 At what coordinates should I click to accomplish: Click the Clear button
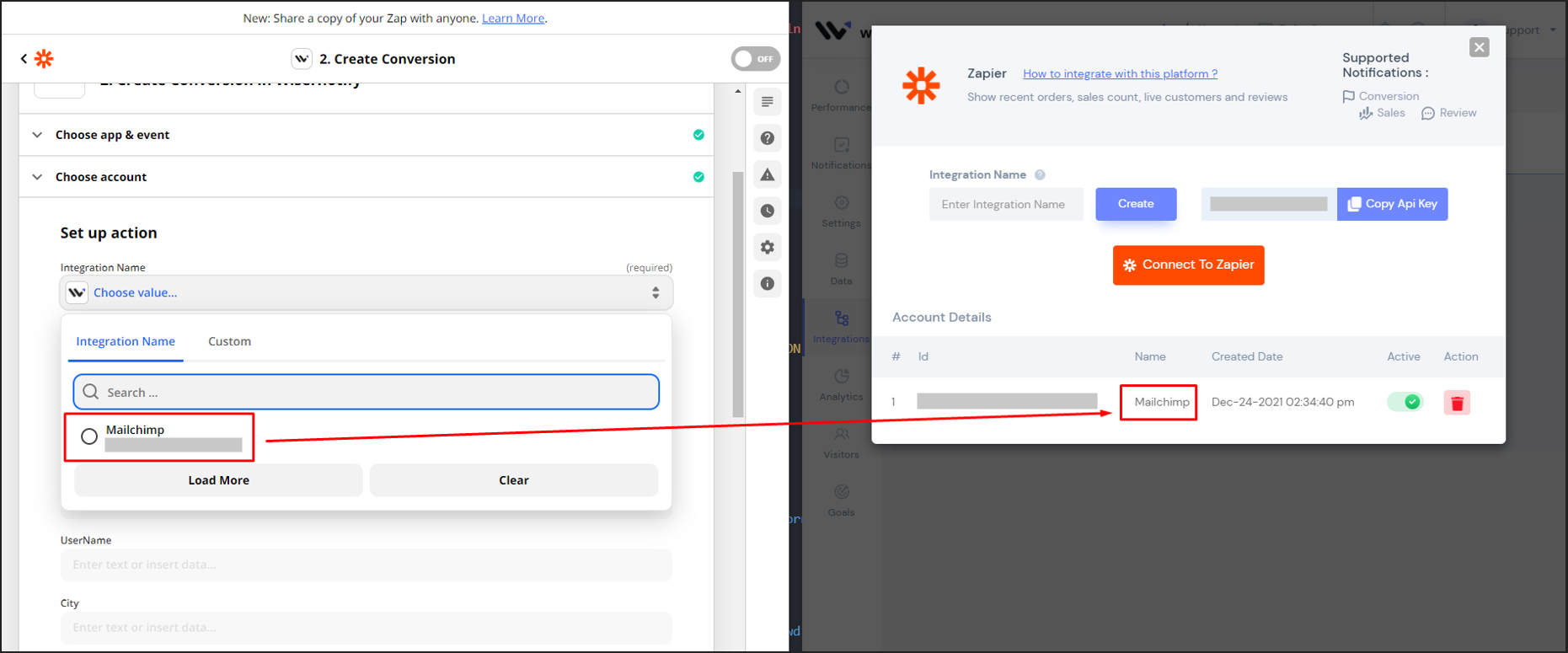(514, 480)
